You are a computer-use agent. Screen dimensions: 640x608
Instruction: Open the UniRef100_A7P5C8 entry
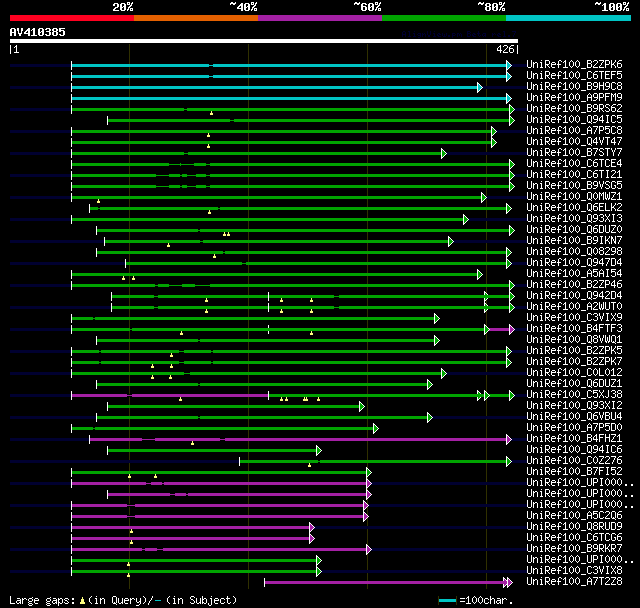[x=574, y=131]
